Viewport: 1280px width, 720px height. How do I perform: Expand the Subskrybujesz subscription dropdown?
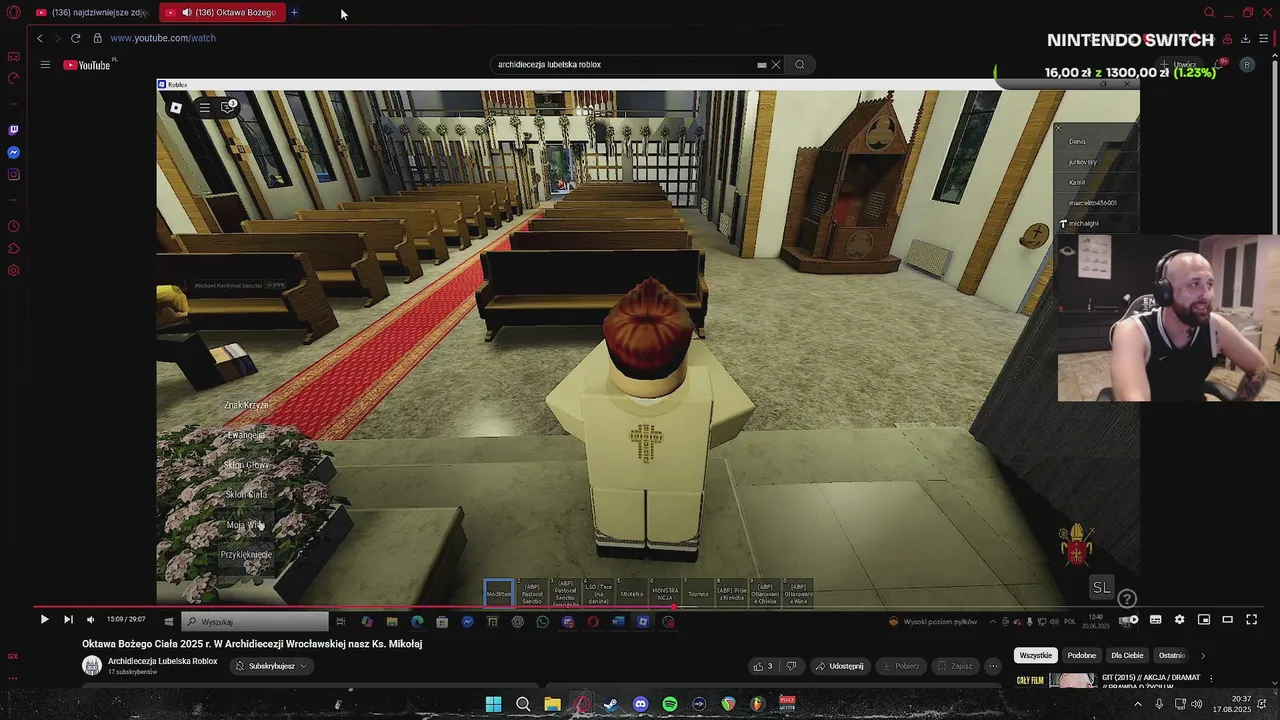(271, 666)
